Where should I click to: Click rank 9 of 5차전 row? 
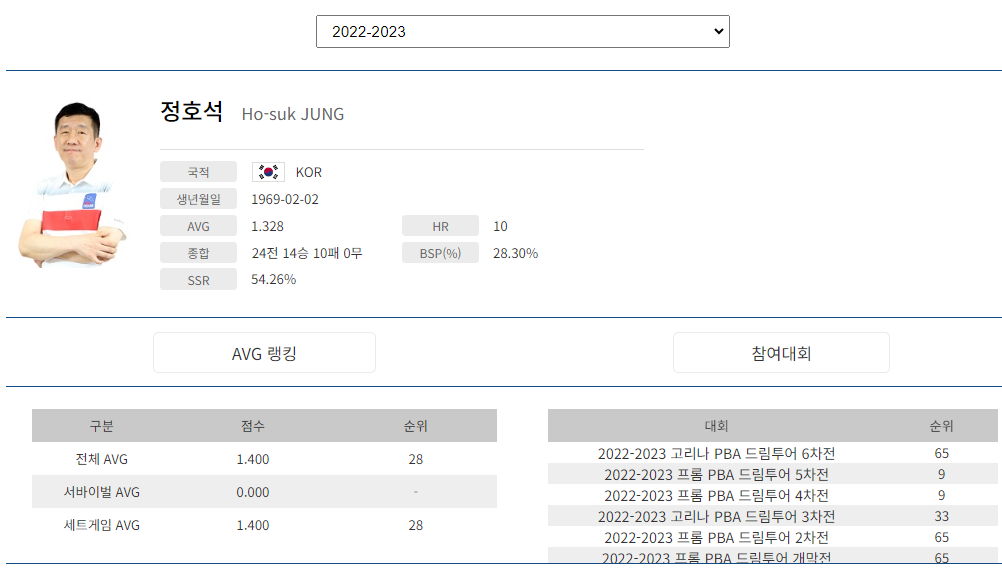[x=941, y=475]
